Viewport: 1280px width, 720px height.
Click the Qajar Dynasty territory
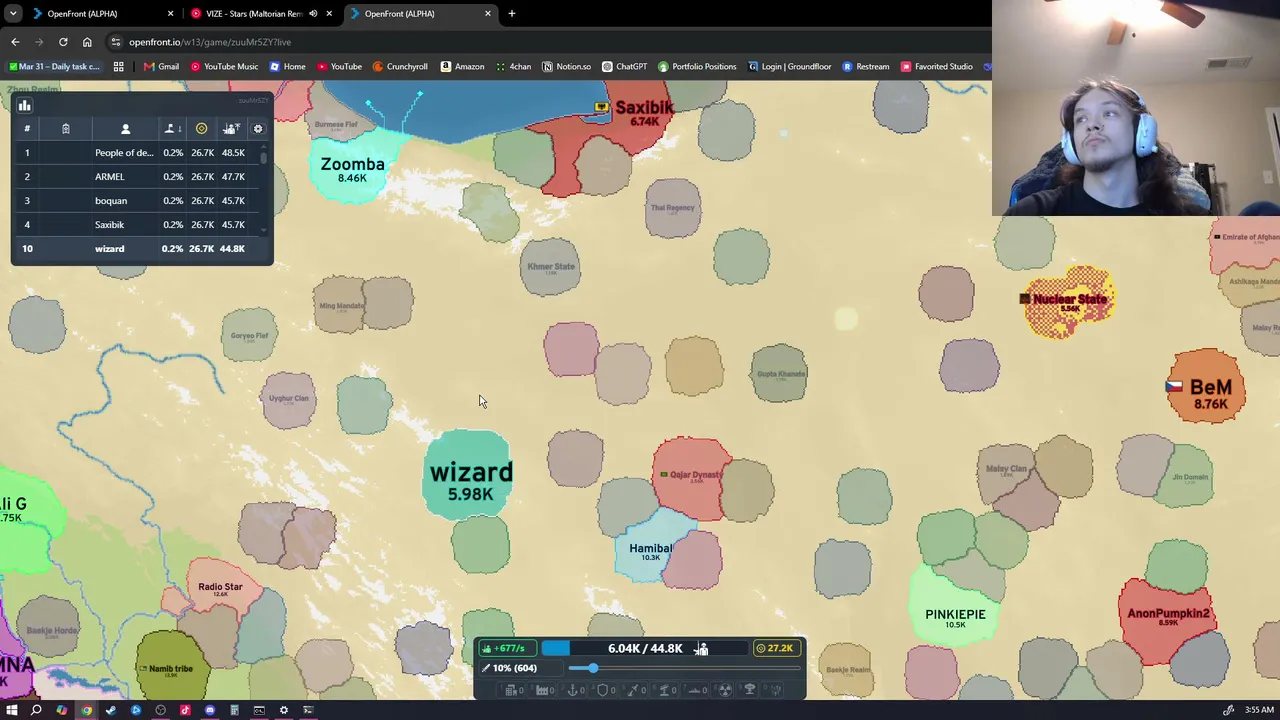(694, 477)
